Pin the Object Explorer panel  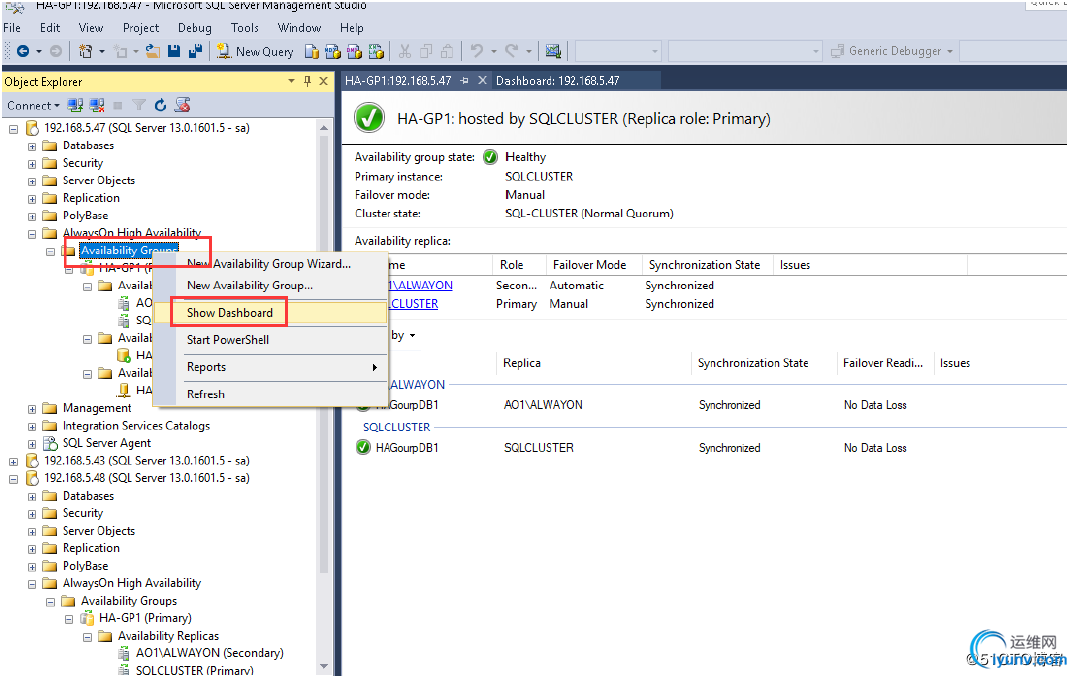[x=307, y=81]
